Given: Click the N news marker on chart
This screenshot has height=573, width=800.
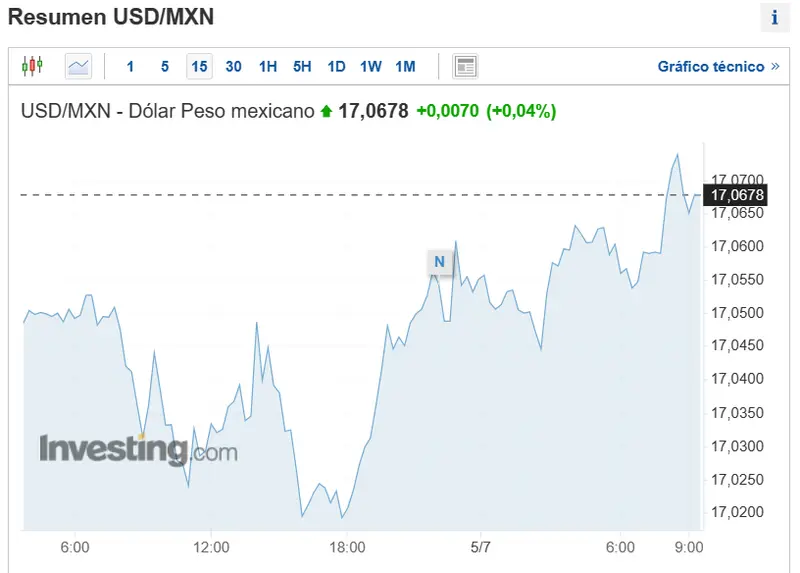Looking at the screenshot, I should pos(439,262).
